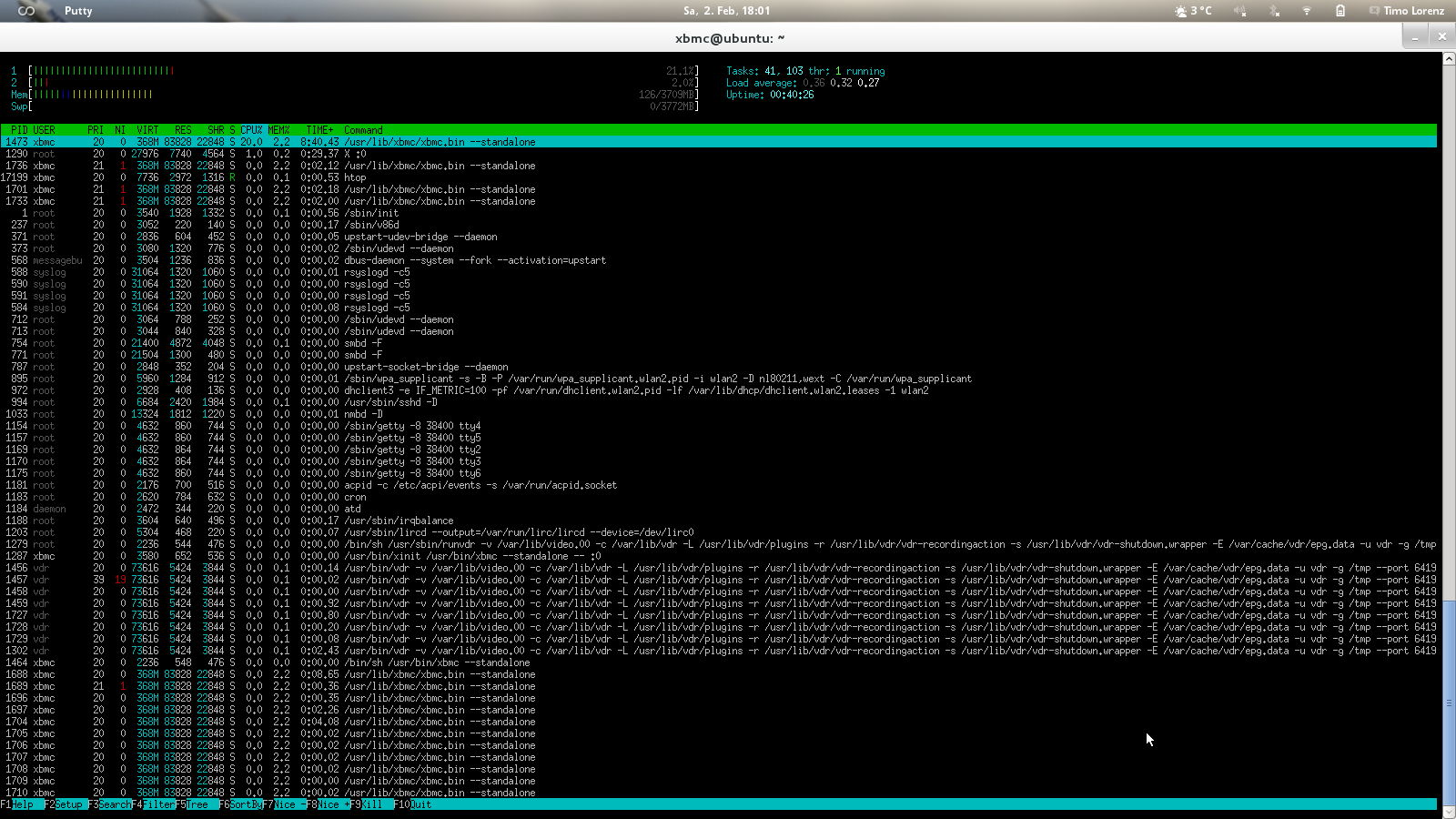Viewport: 1456px width, 819px height.
Task: Click the chat status icon beside Timo Lorenz
Action: click(1374, 11)
